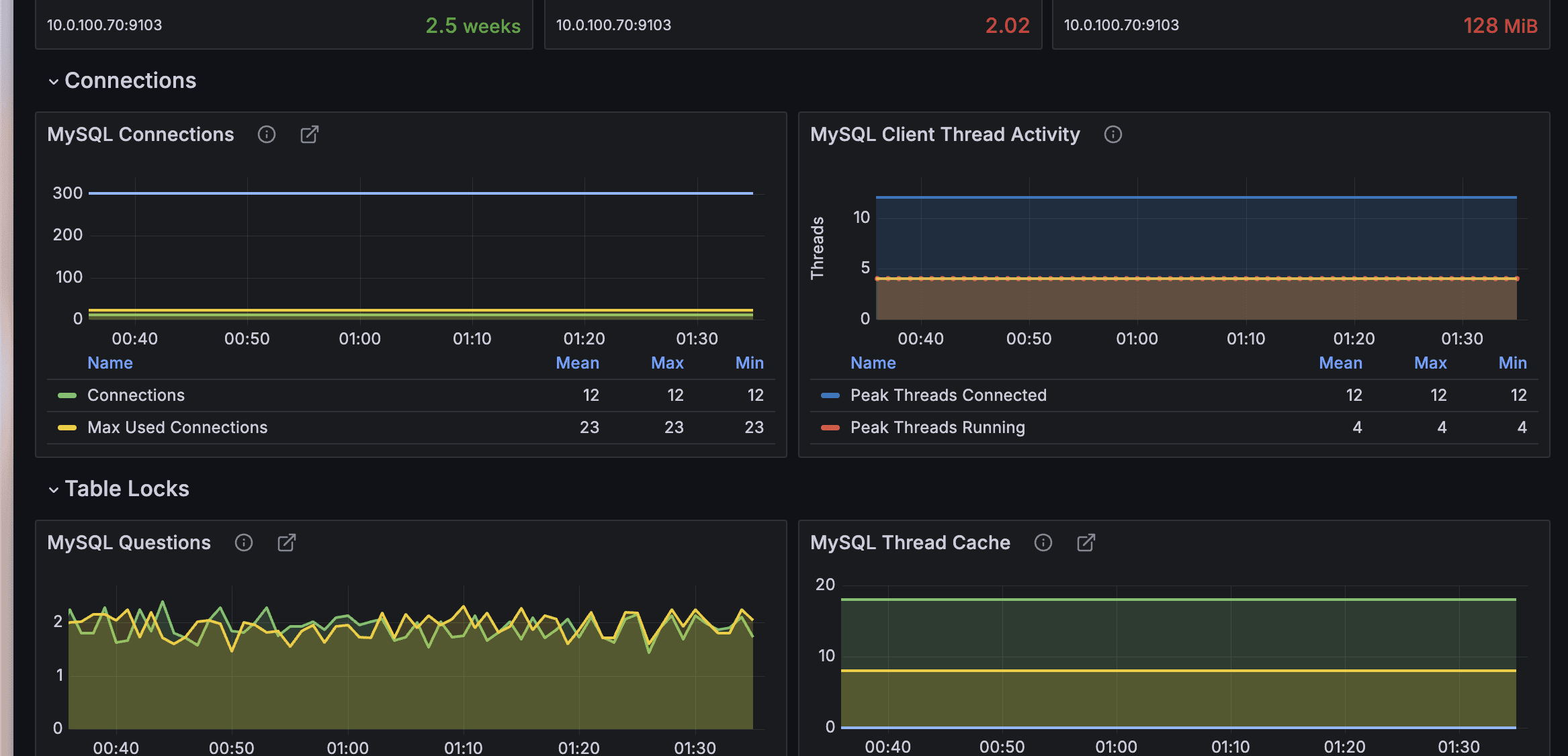The width and height of the screenshot is (1568, 756).
Task: Click info icon on MySQL Thread Cache
Action: click(x=1043, y=542)
